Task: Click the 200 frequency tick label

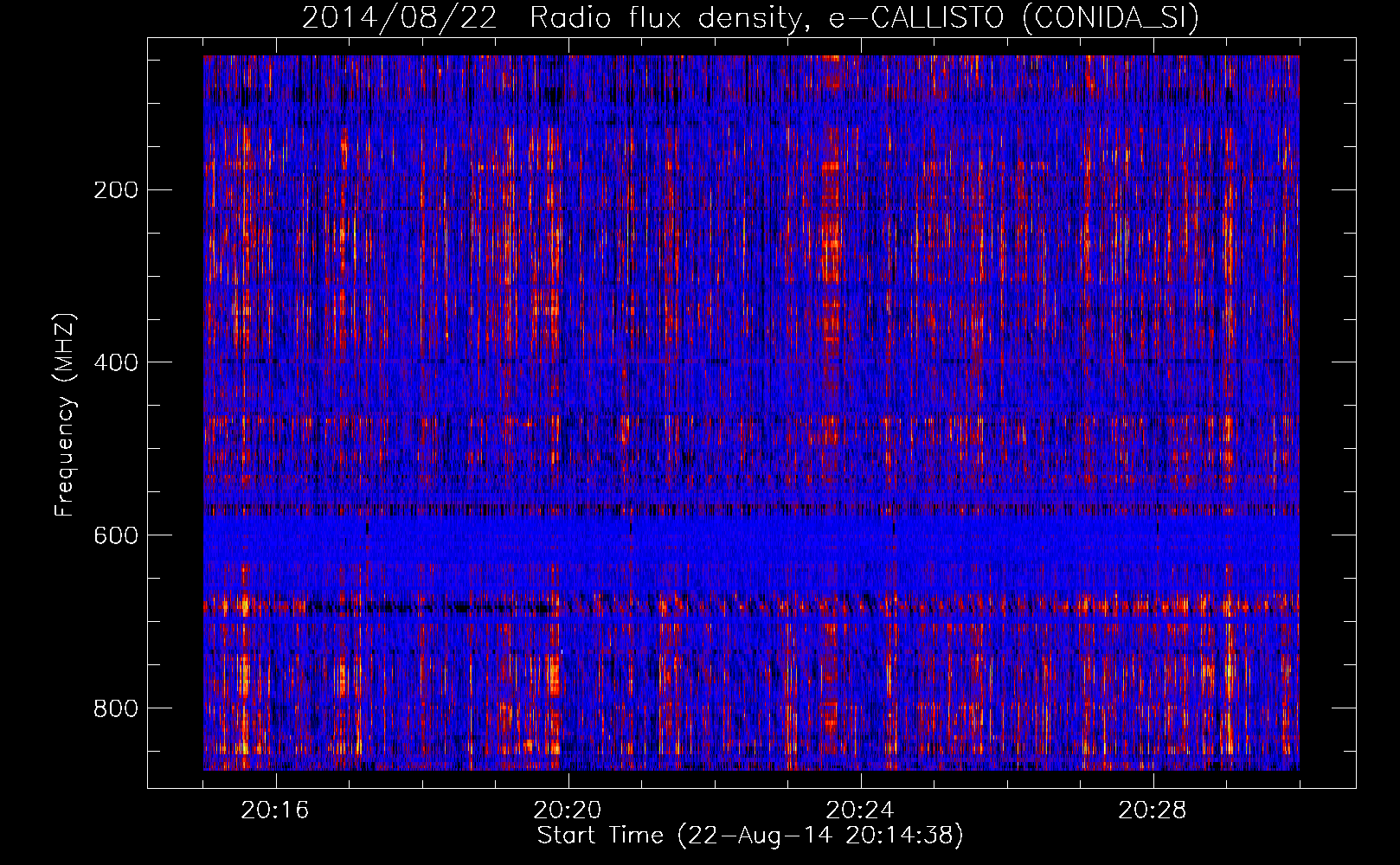Action: coord(115,189)
